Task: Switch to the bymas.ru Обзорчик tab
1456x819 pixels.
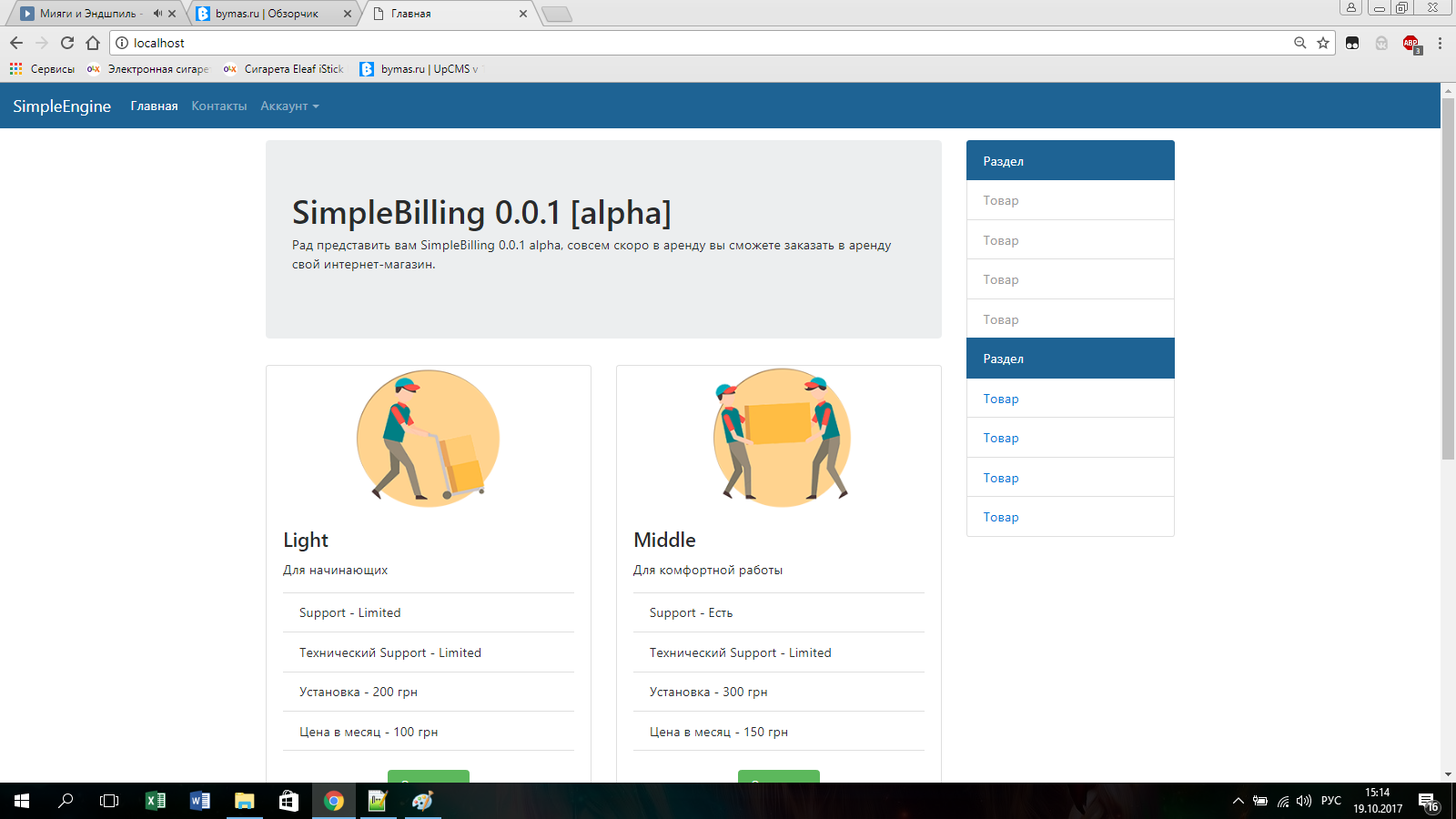Action: [267, 14]
